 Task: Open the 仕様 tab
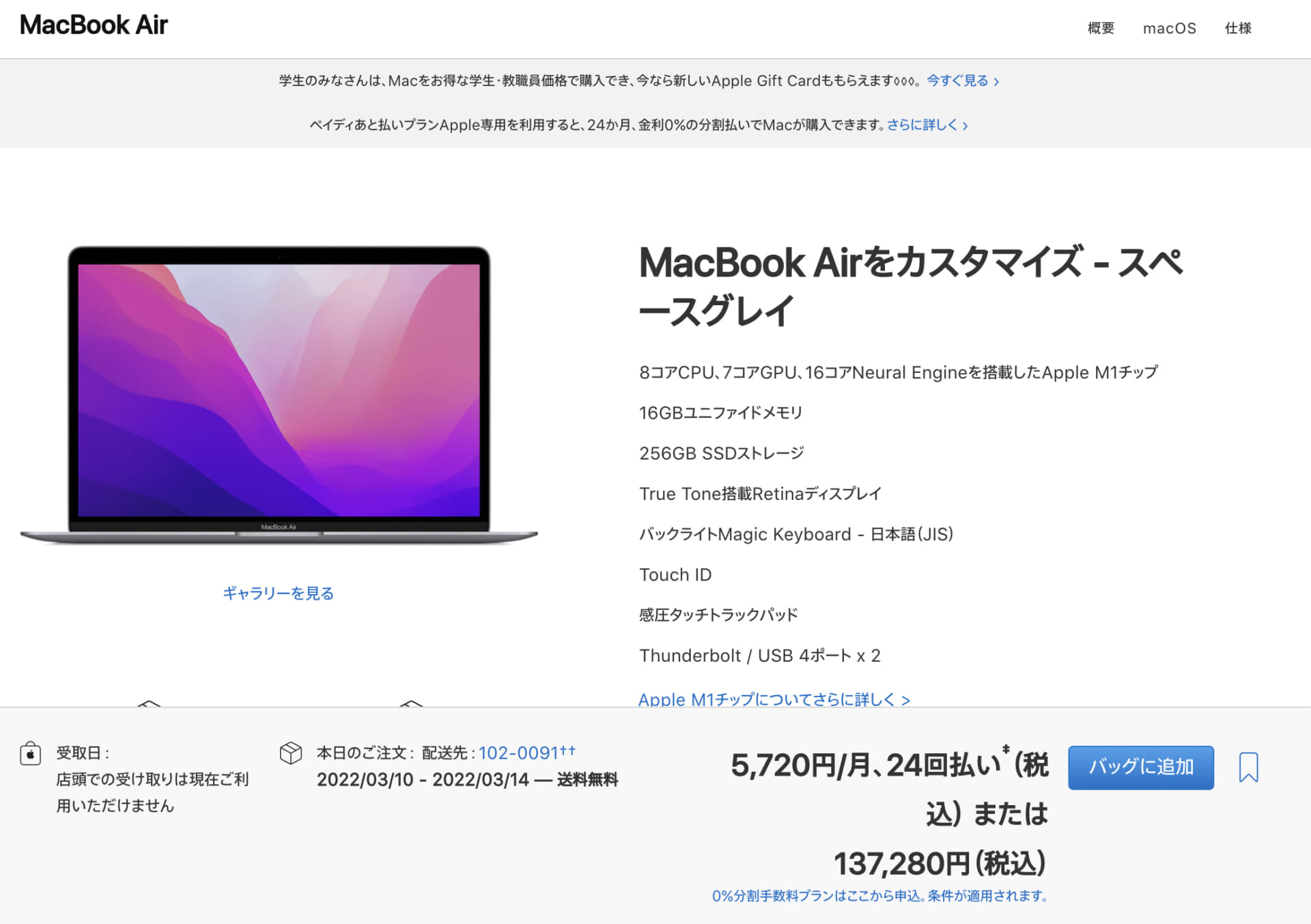coord(1238,28)
